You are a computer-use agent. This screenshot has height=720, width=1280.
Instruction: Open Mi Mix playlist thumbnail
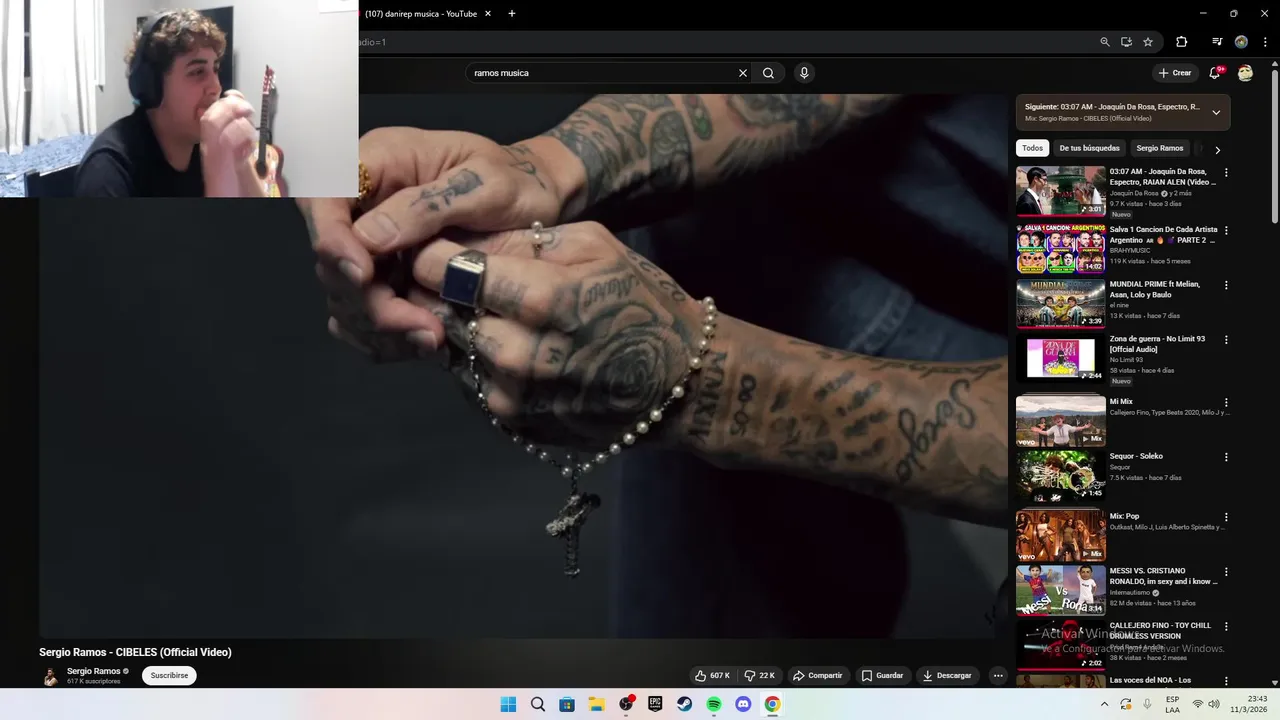(x=1060, y=421)
